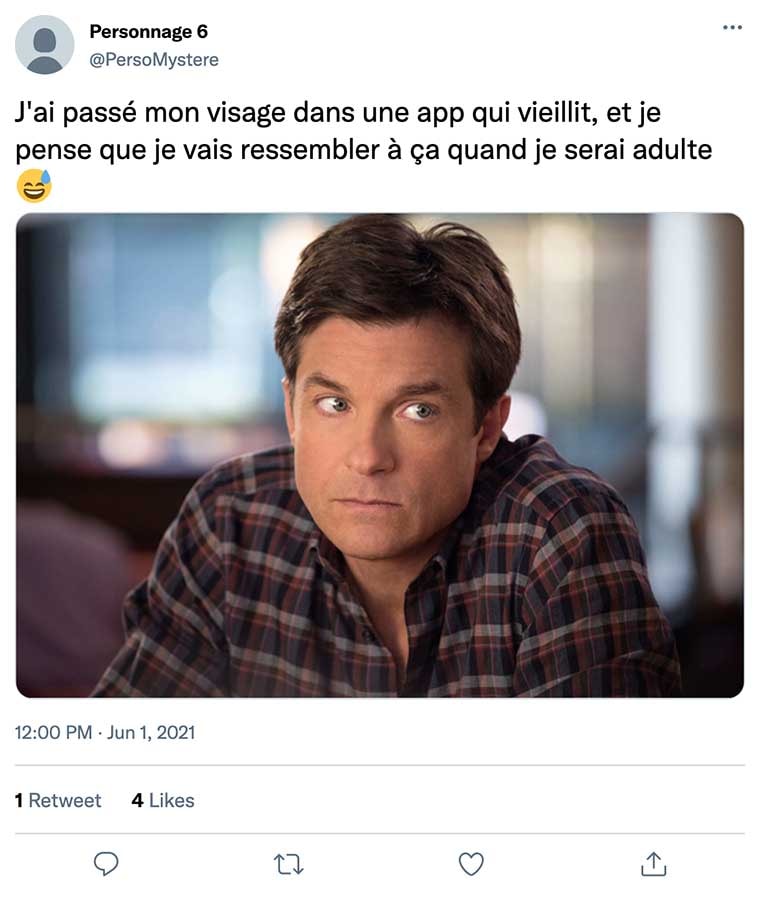Open the three-dot more options menu
760x909 pixels.
coord(732,28)
